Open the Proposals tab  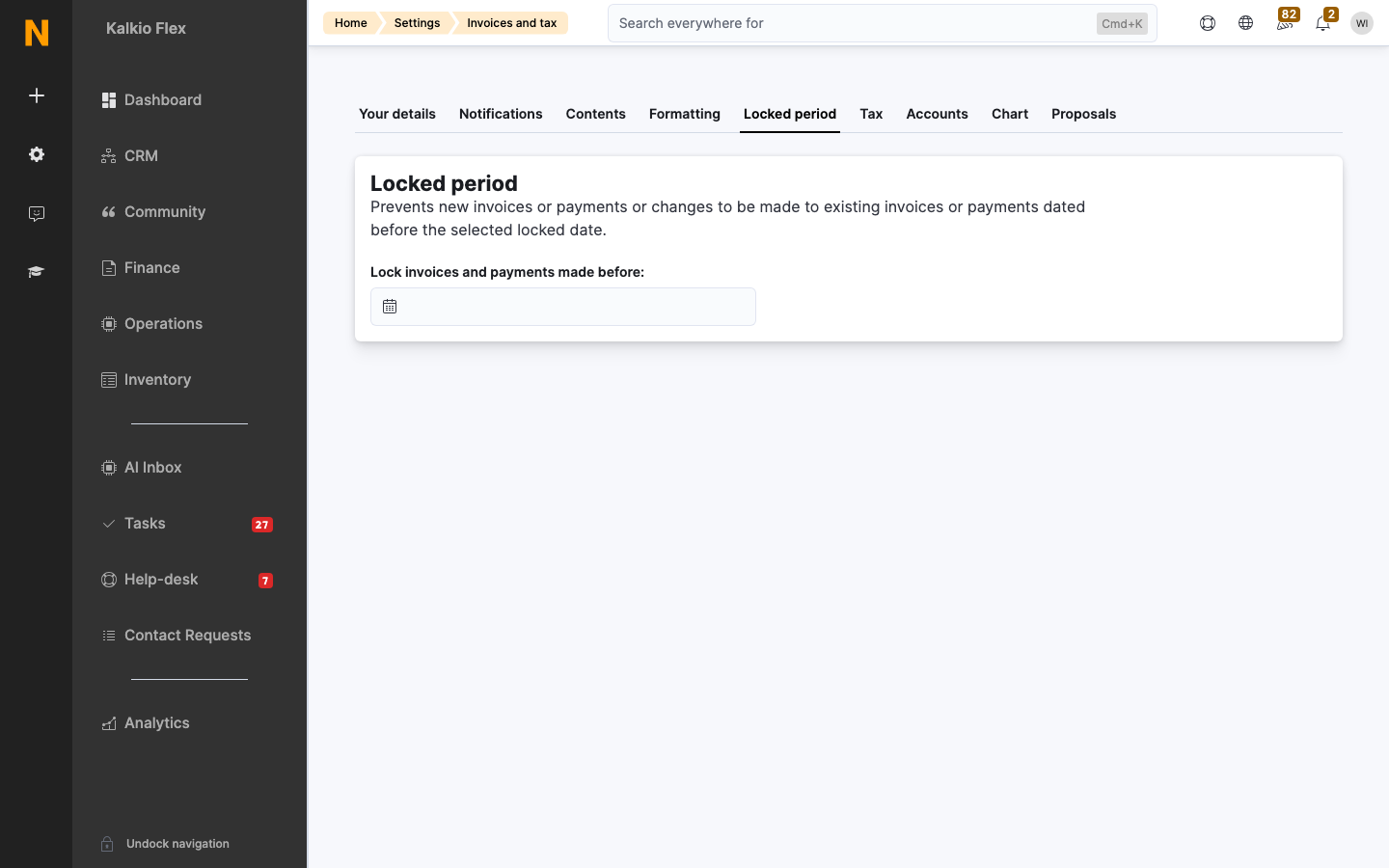(x=1083, y=114)
